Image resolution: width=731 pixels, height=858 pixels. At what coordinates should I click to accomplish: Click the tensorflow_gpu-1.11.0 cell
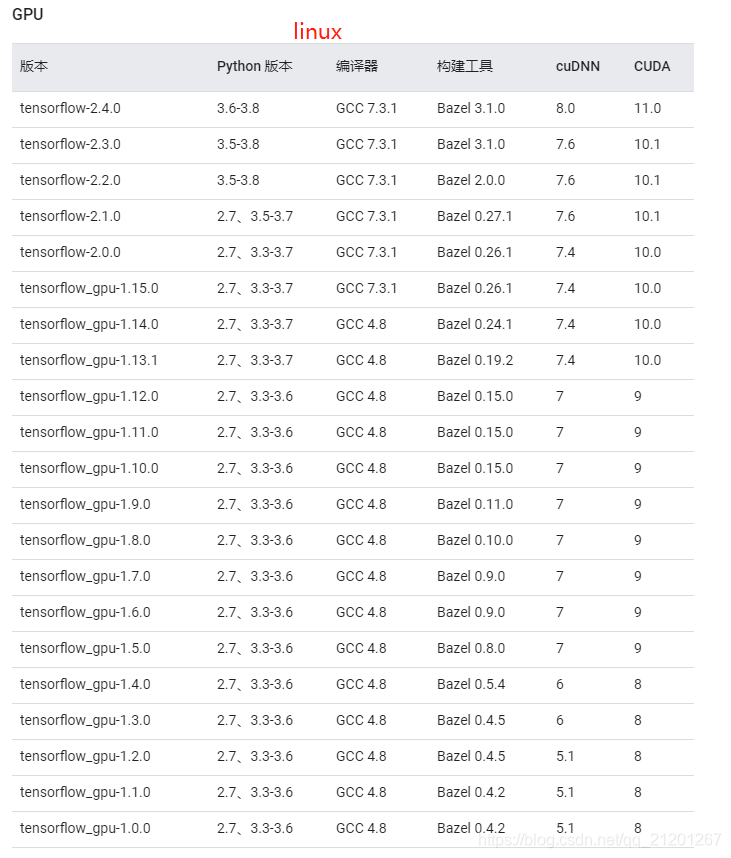tap(89, 433)
